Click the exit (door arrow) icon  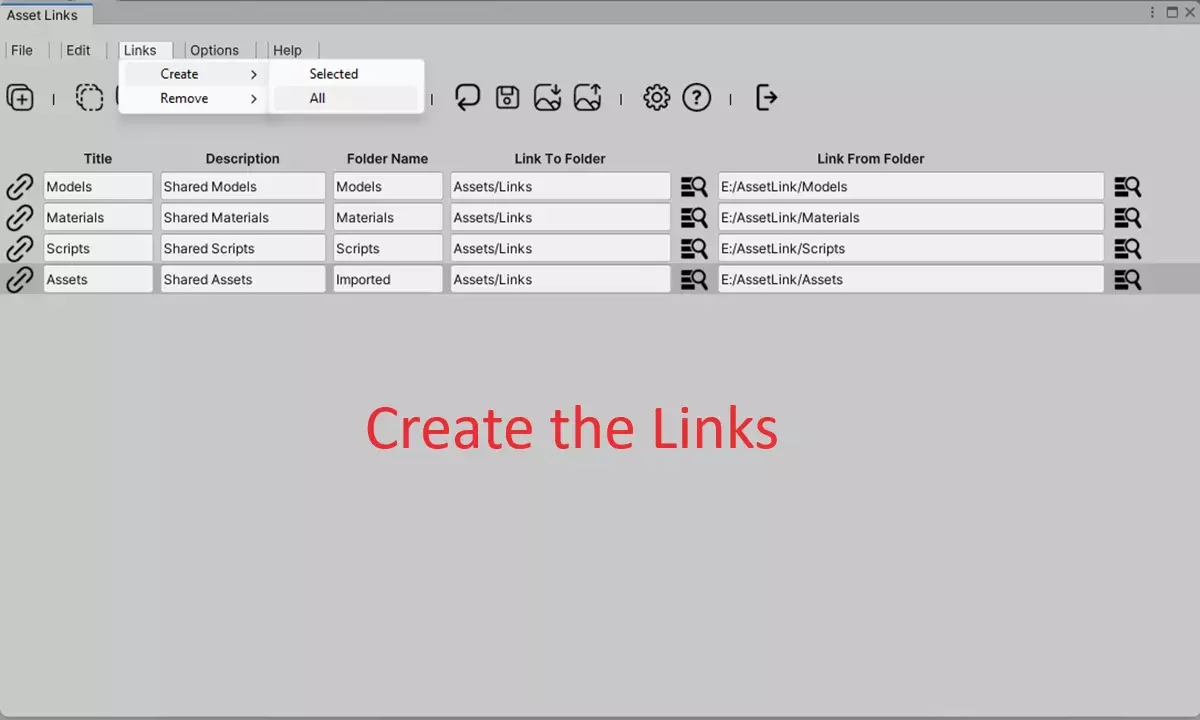click(766, 97)
